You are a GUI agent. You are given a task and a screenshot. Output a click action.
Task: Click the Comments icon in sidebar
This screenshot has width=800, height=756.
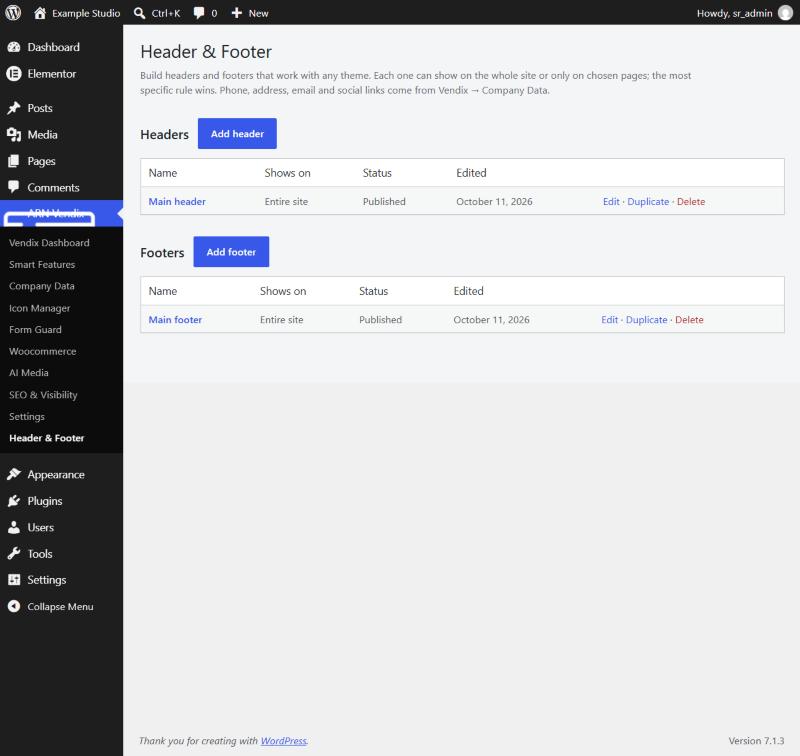[x=14, y=187]
